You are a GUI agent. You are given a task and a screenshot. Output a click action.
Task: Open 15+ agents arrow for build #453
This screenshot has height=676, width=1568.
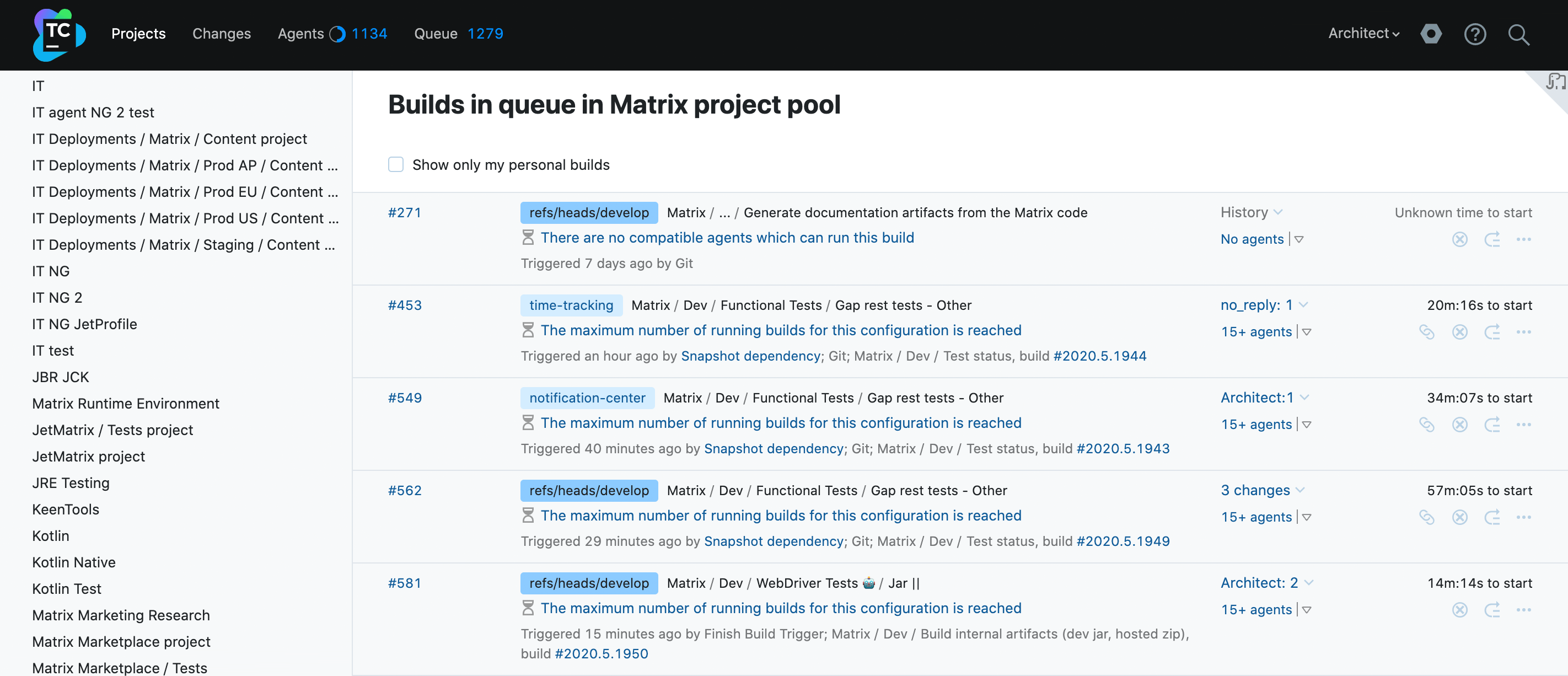(x=1306, y=332)
